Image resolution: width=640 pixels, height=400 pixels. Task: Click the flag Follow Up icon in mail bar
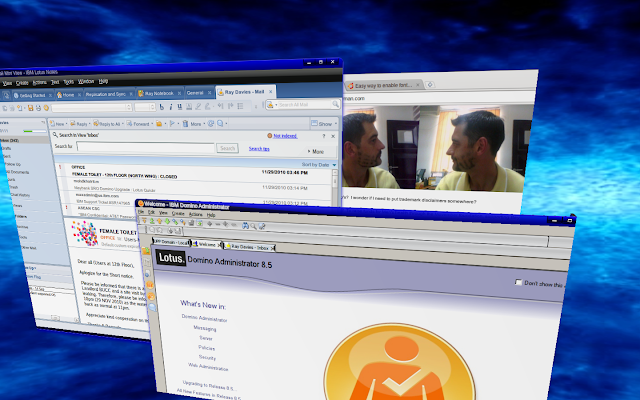click(x=172, y=124)
